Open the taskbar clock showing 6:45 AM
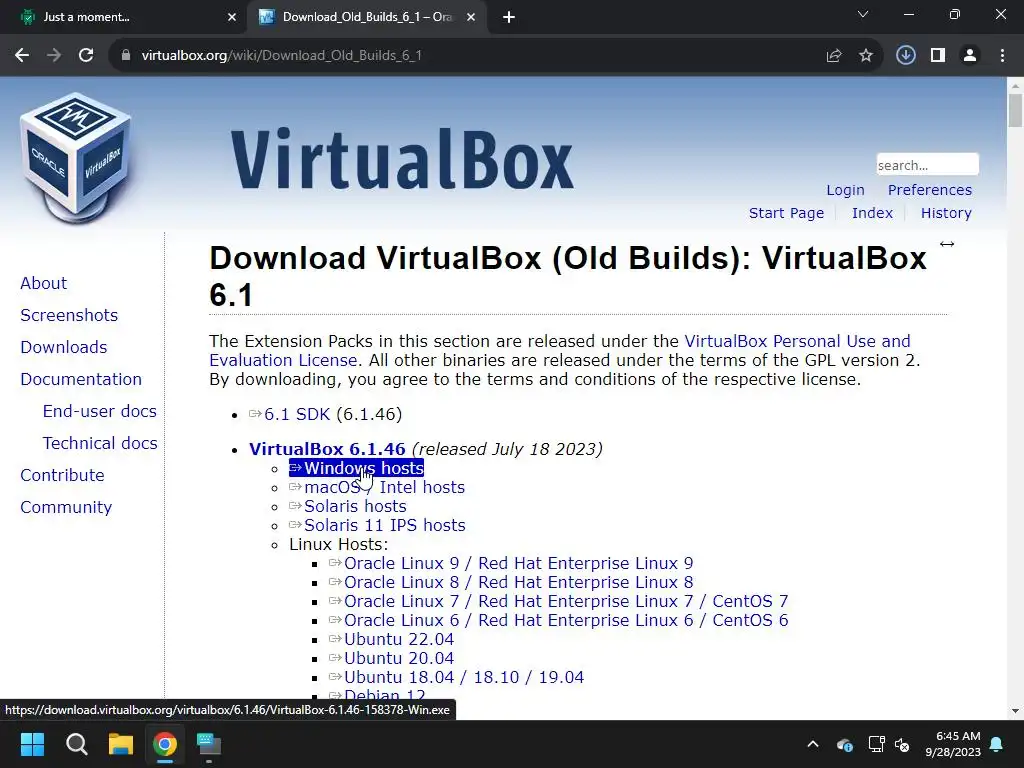This screenshot has height=768, width=1024. [953, 744]
